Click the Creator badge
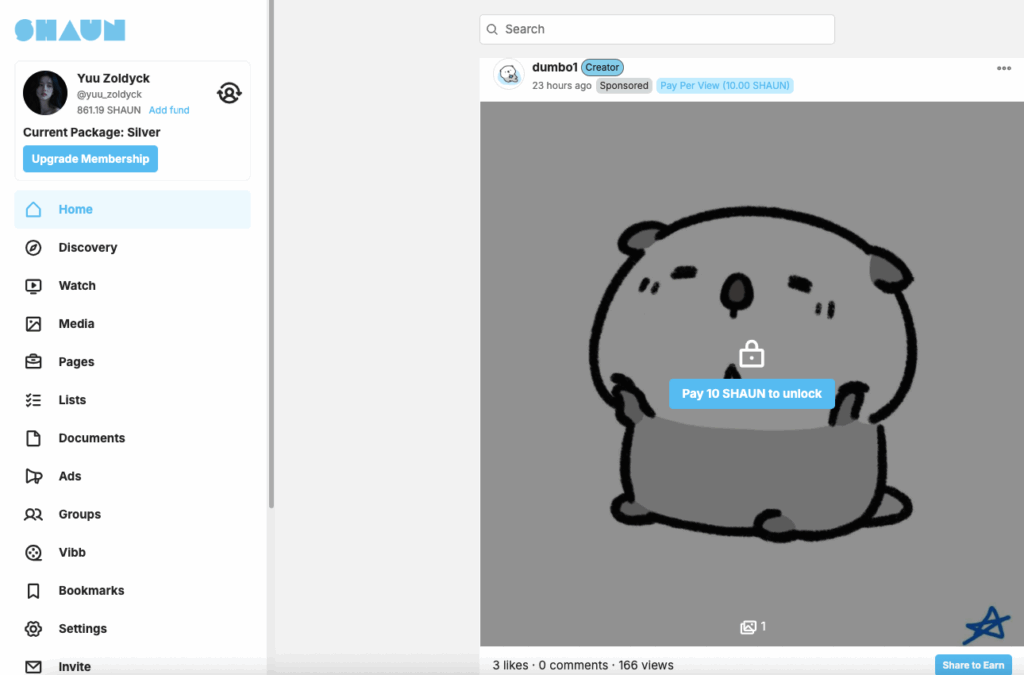1024x675 pixels. pyautogui.click(x=602, y=67)
